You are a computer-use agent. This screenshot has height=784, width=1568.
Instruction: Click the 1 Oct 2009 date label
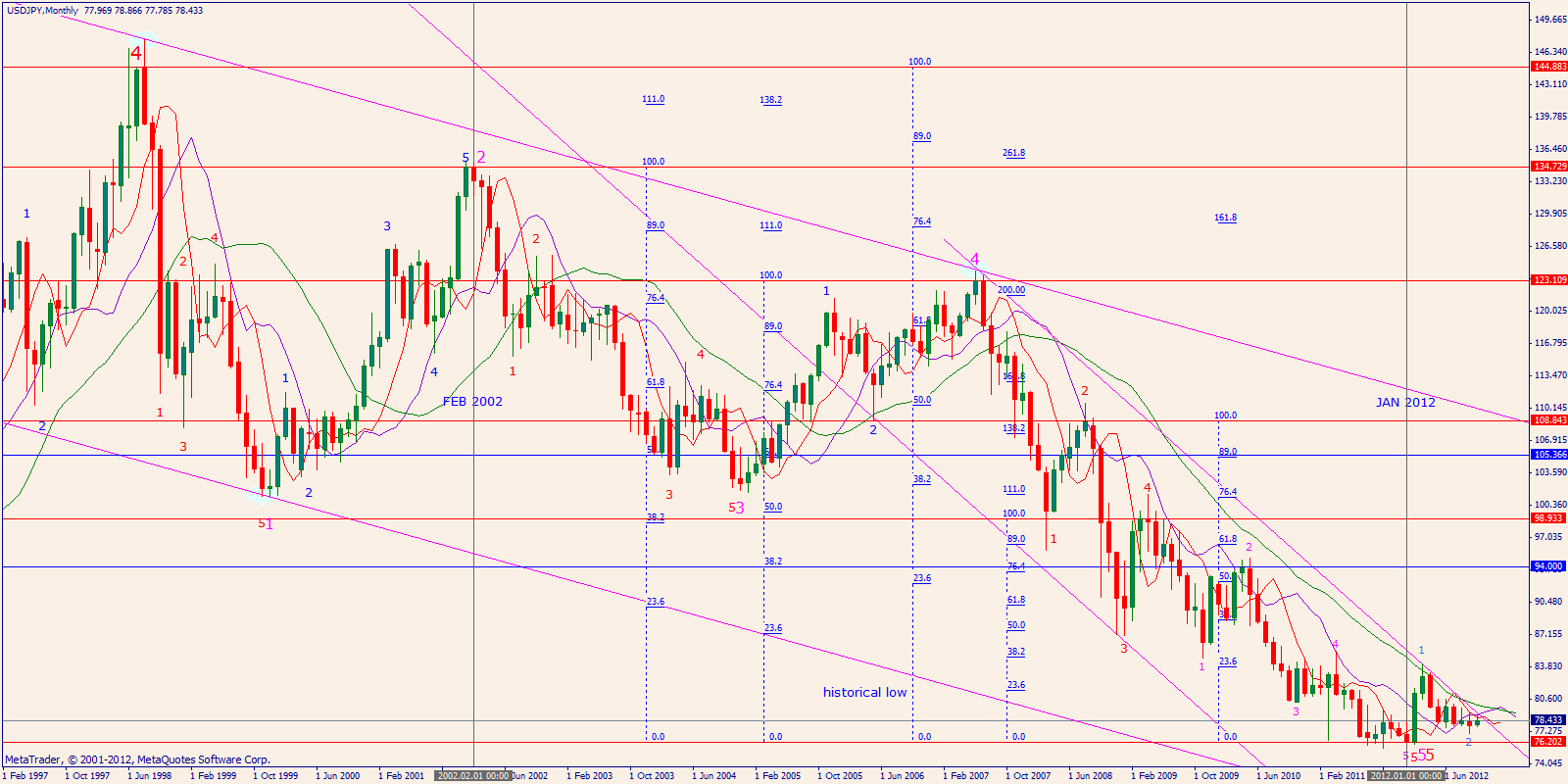point(1217,775)
